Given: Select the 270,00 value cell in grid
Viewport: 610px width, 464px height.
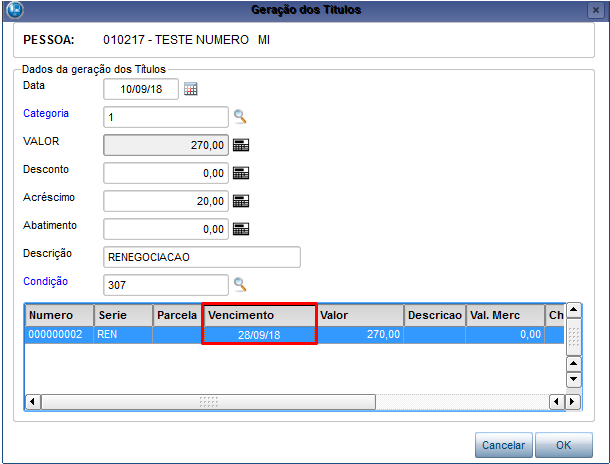Looking at the screenshot, I should coord(360,334).
